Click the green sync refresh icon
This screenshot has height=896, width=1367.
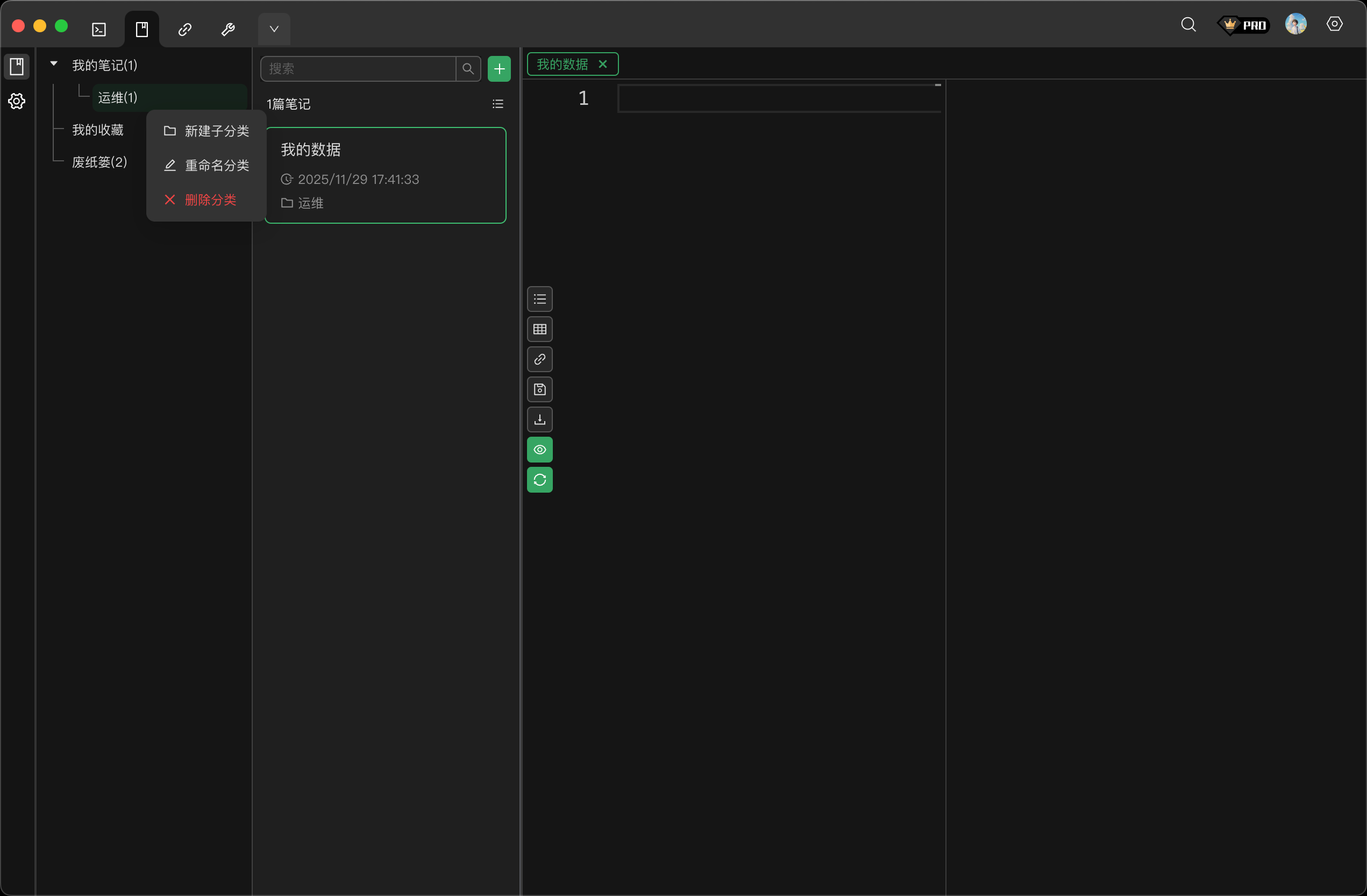pos(539,480)
